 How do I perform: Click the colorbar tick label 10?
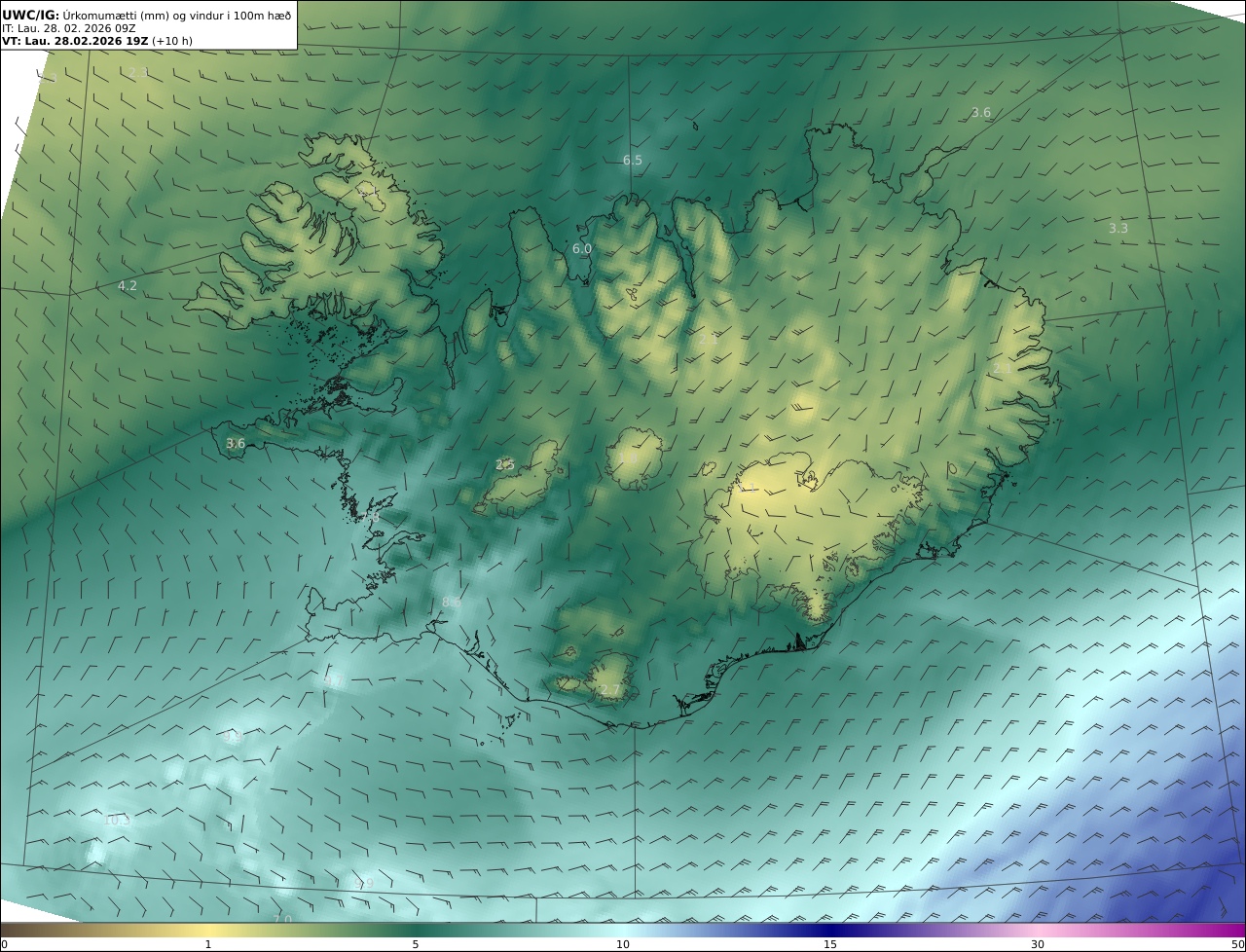point(623,944)
